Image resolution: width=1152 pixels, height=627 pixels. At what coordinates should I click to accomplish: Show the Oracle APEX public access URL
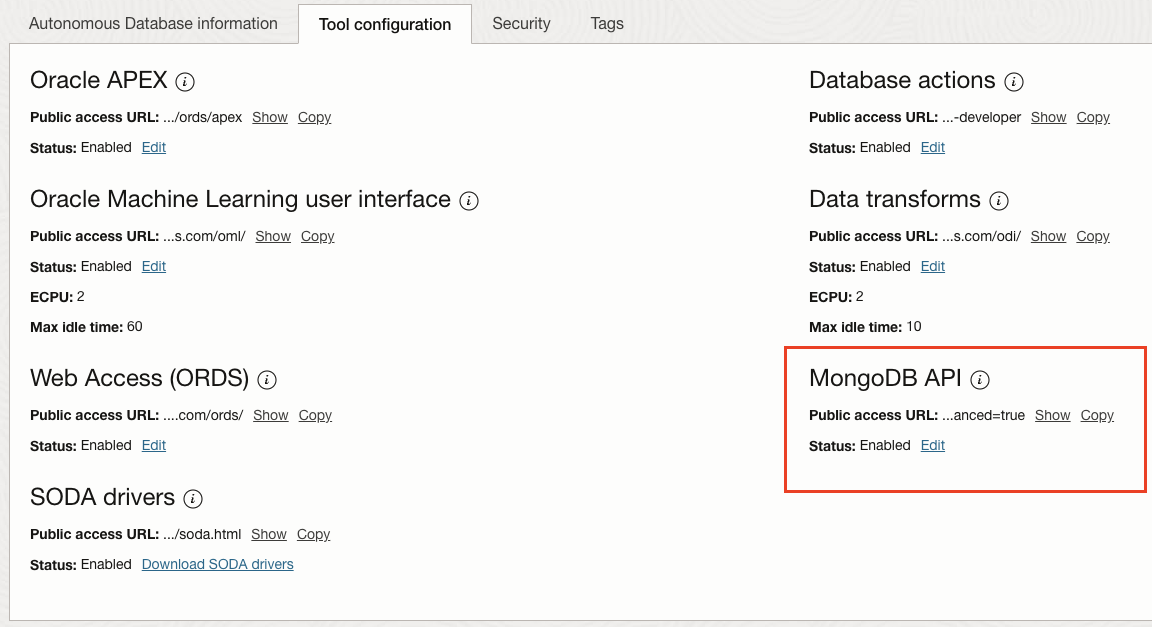pyautogui.click(x=270, y=117)
